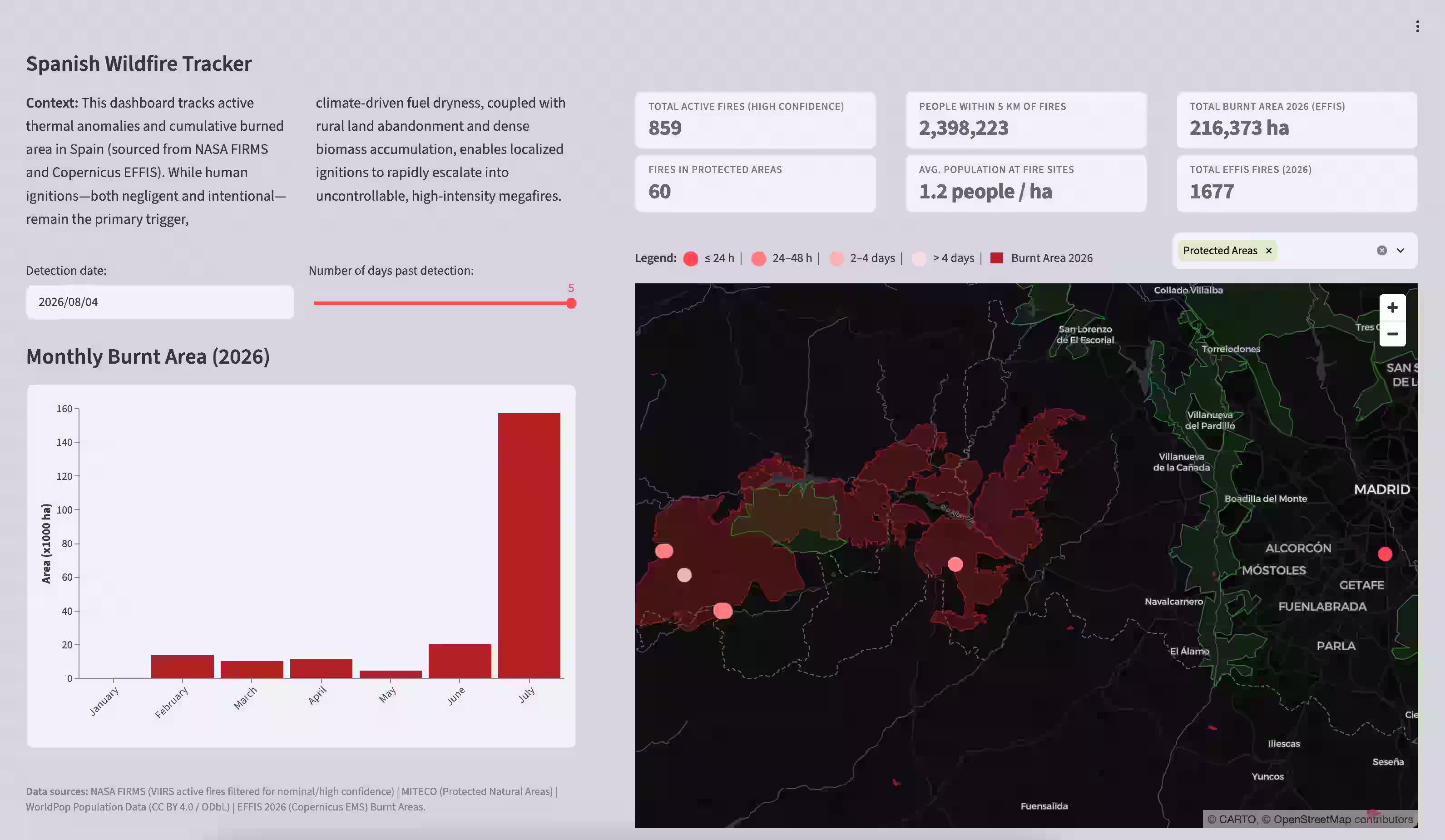Click the April bar in chart
This screenshot has height=840, width=1445.
321,668
